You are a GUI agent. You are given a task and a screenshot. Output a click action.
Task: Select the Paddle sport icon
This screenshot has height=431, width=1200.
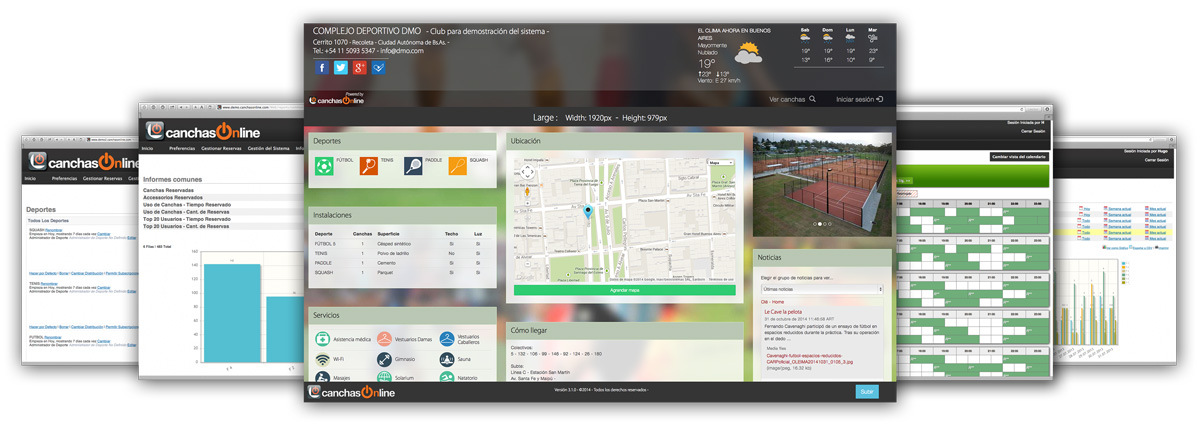click(x=413, y=167)
